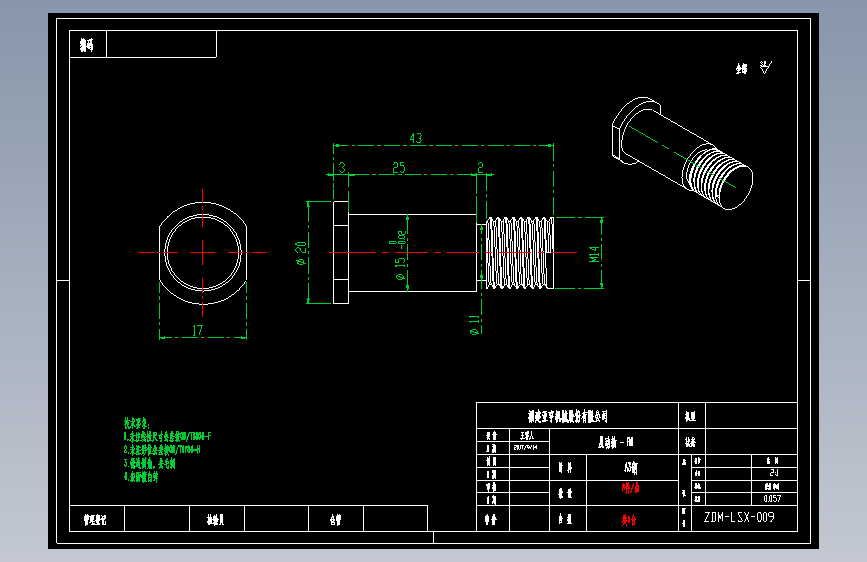The image size is (867, 562).
Task: Select the empty code field at top-left
Action: coord(161,44)
